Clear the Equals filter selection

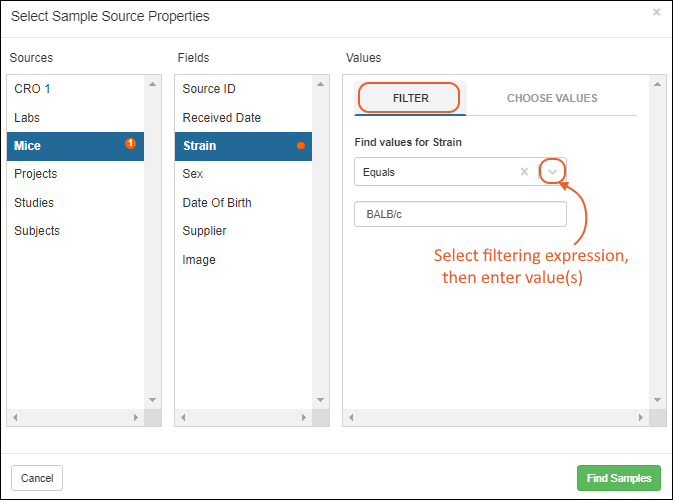point(524,172)
